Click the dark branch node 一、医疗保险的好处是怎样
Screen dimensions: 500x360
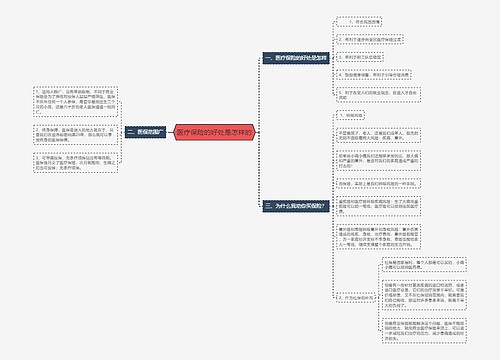coord(296,58)
